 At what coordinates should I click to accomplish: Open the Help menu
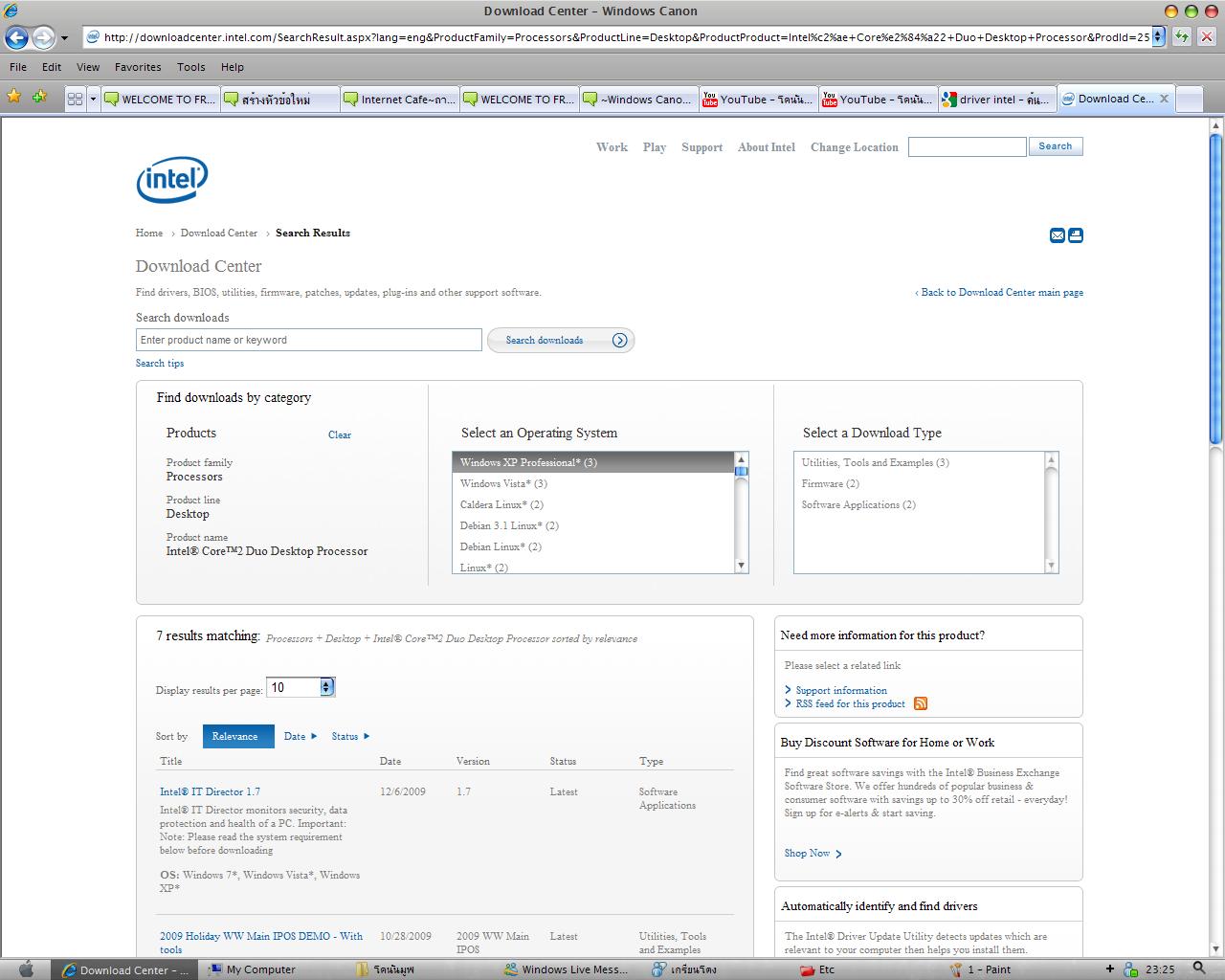click(233, 67)
